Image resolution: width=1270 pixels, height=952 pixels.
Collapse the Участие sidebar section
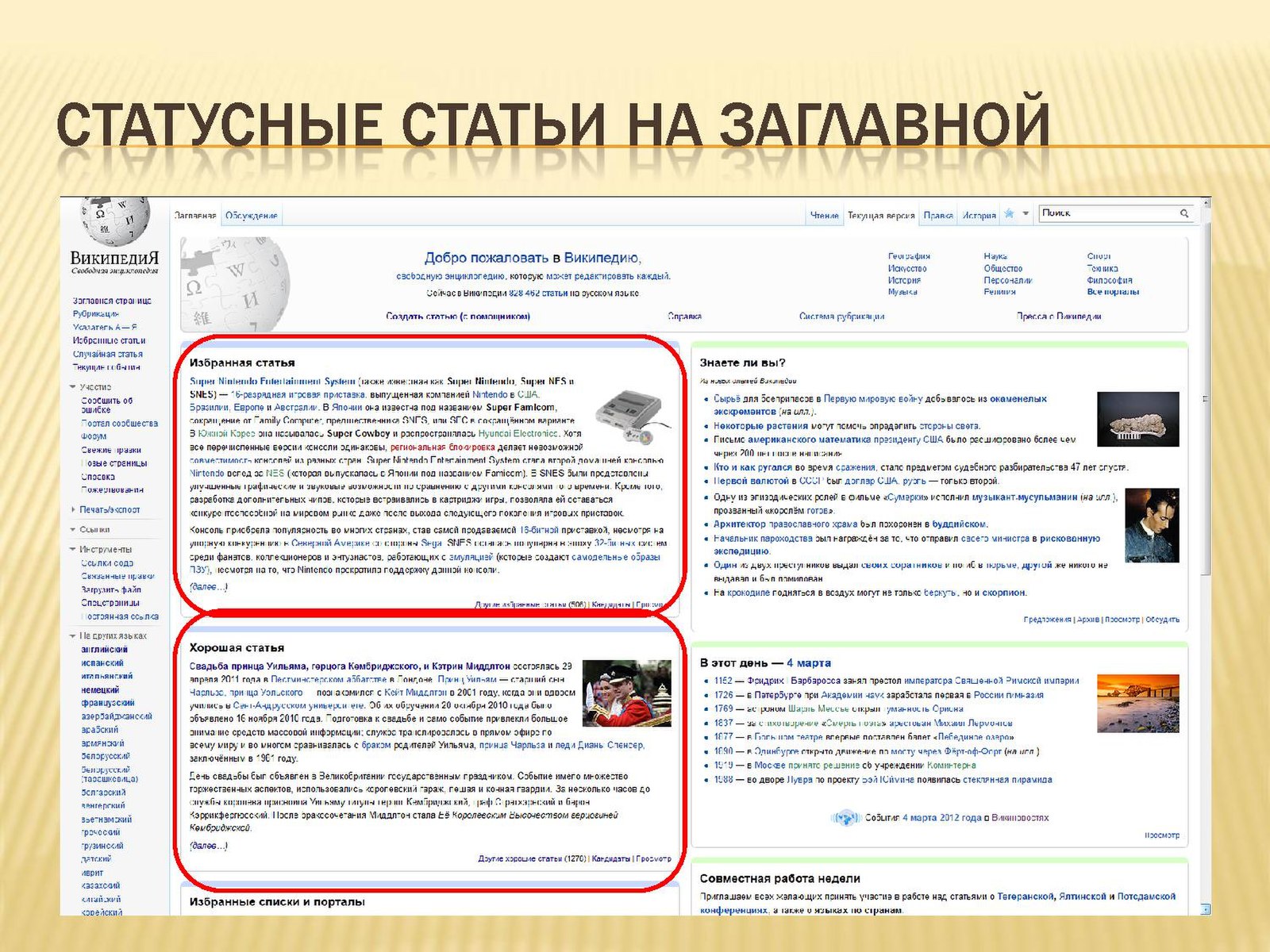click(73, 387)
